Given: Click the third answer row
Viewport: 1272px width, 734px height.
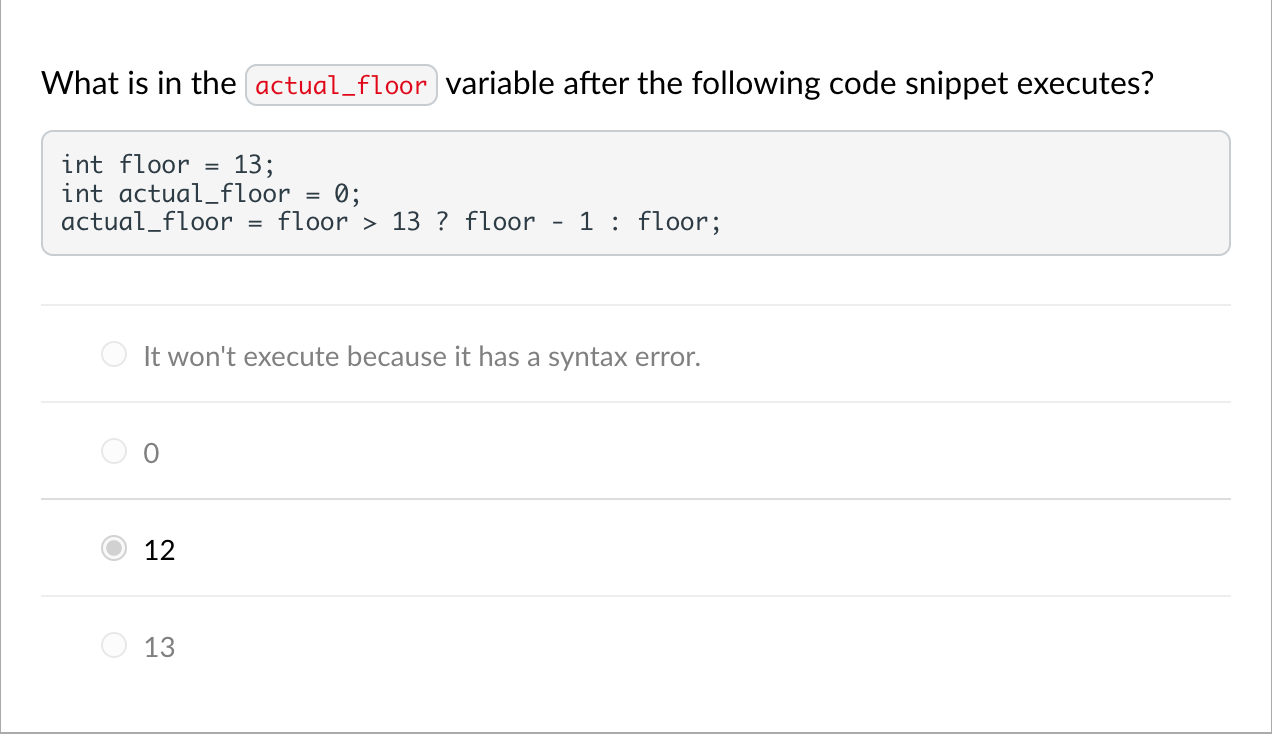Looking at the screenshot, I should click(636, 549).
